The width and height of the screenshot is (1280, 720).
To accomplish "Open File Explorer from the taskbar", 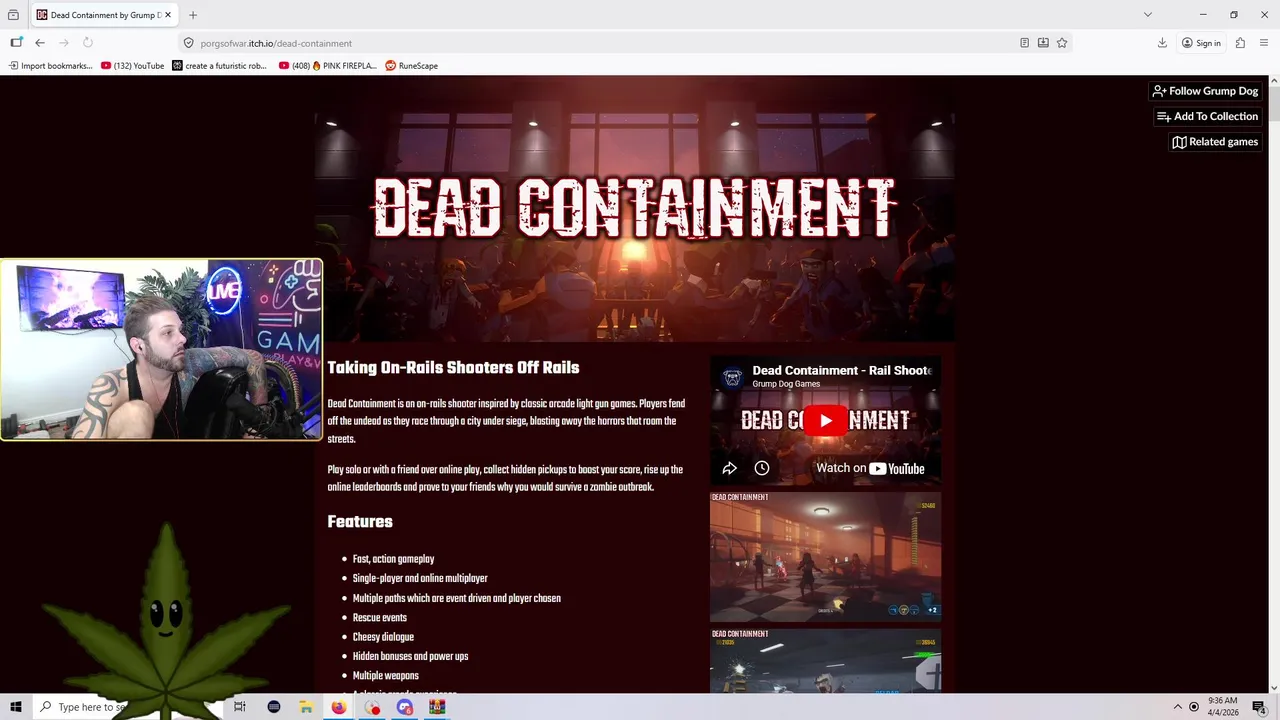I will click(306, 707).
